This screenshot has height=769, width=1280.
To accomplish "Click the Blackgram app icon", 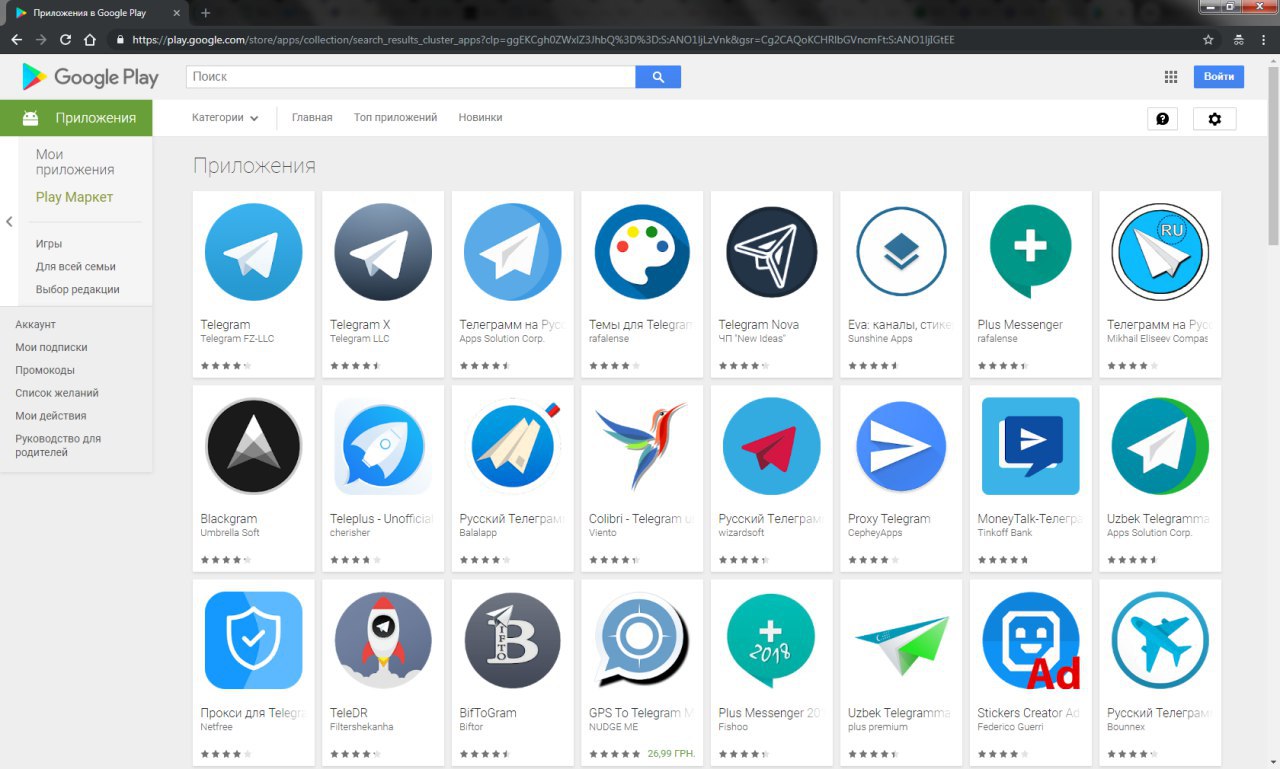I will tap(253, 446).
